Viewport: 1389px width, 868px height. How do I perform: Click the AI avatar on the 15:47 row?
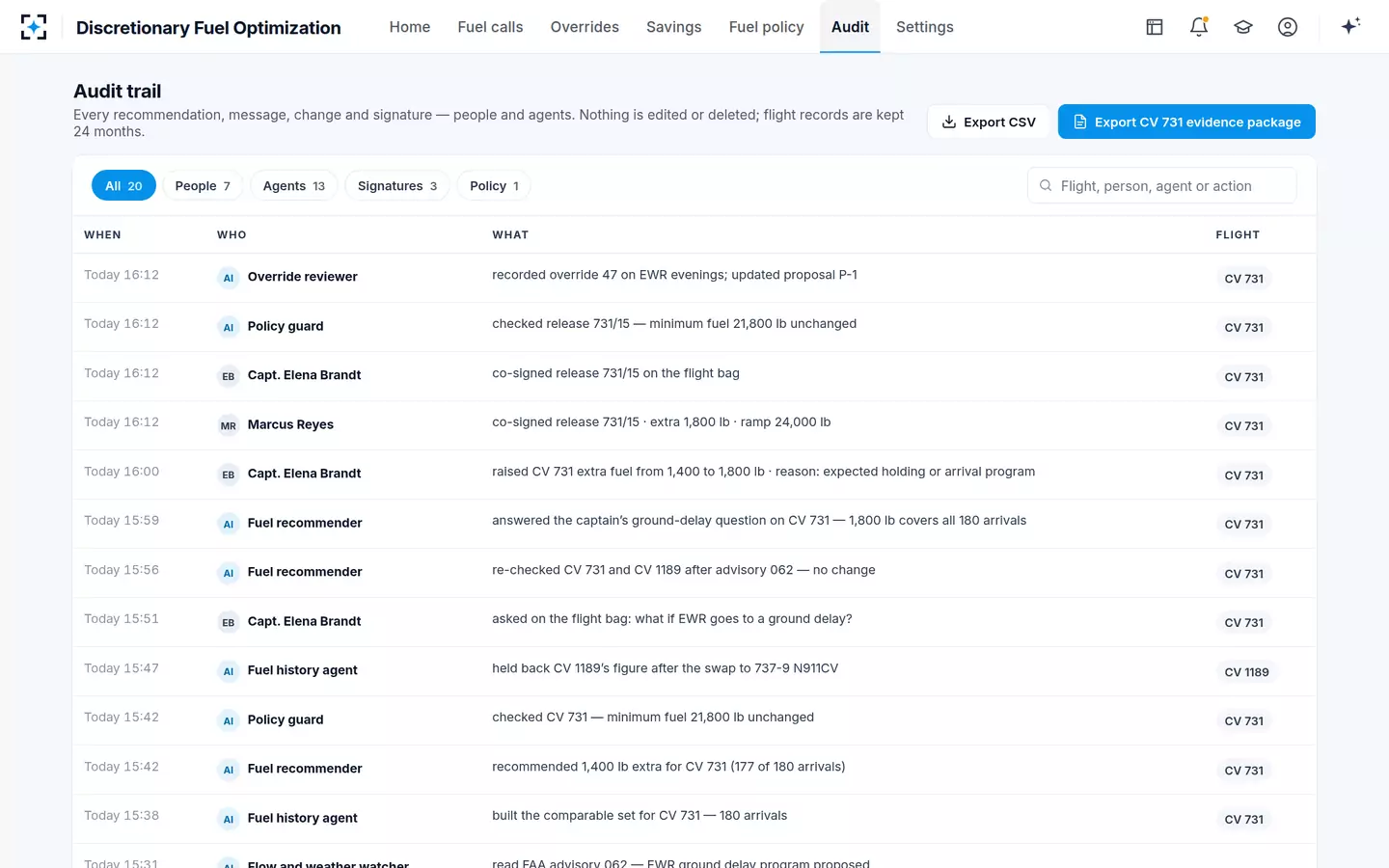[x=229, y=671]
